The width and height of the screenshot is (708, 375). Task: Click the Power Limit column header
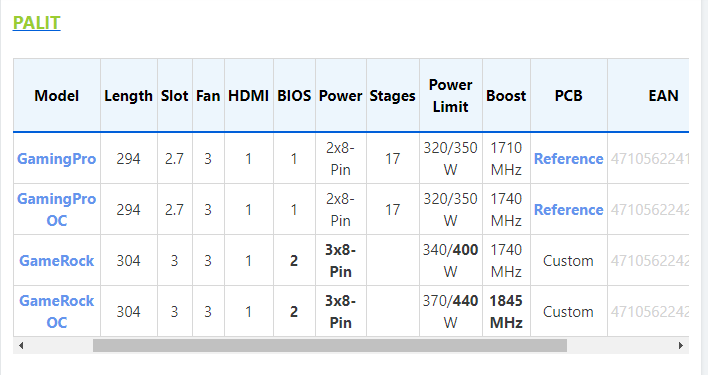[451, 96]
